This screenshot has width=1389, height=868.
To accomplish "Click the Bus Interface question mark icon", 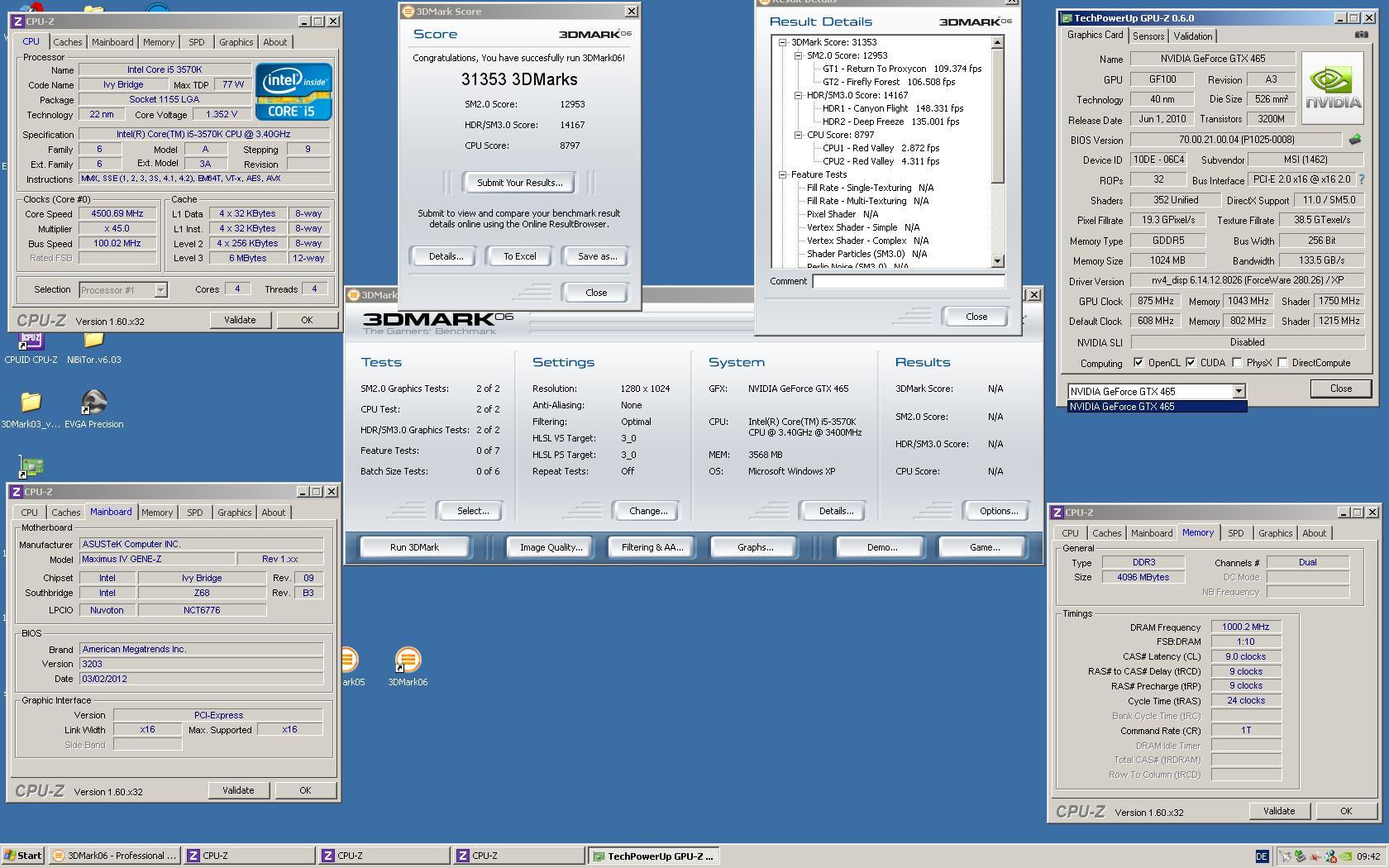I will 1362,179.
